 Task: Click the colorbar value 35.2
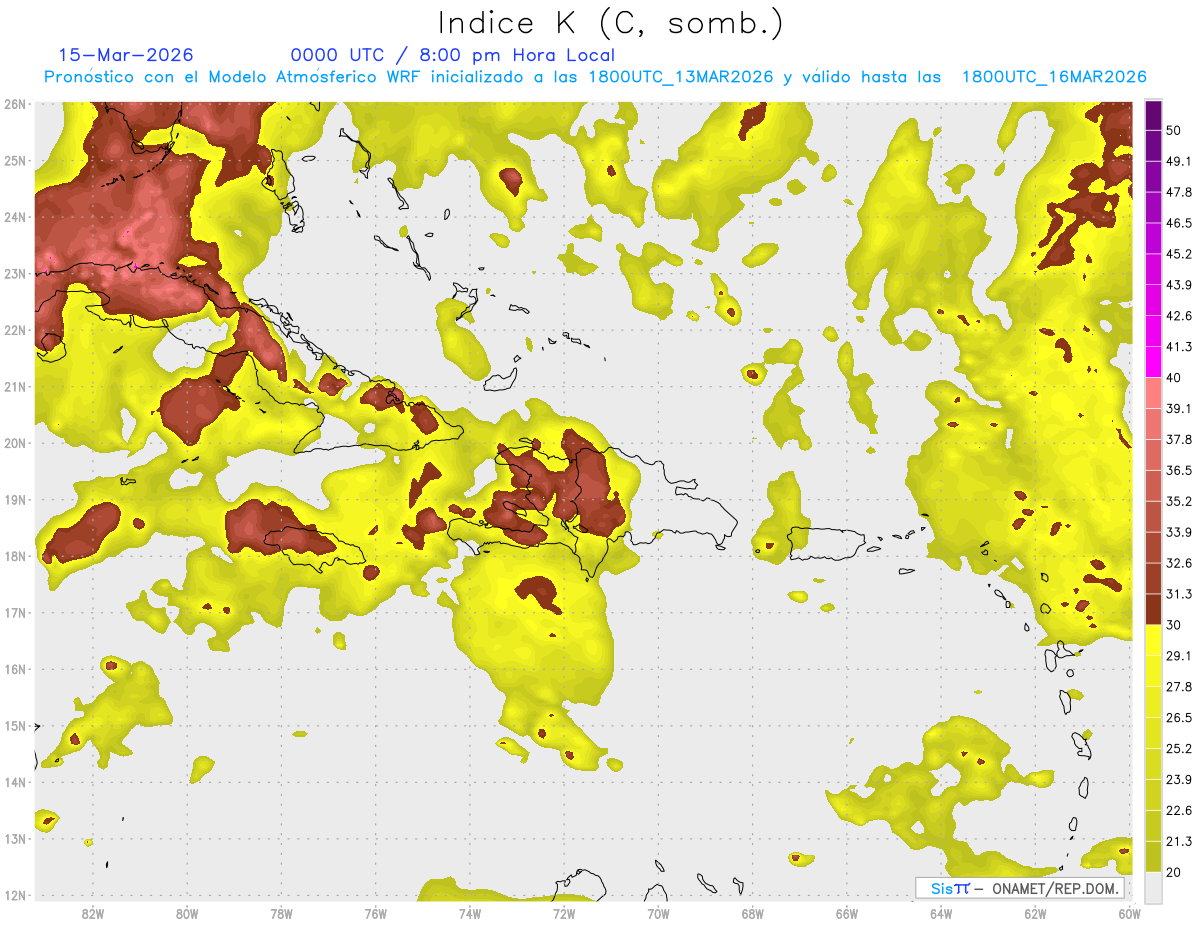point(1179,501)
